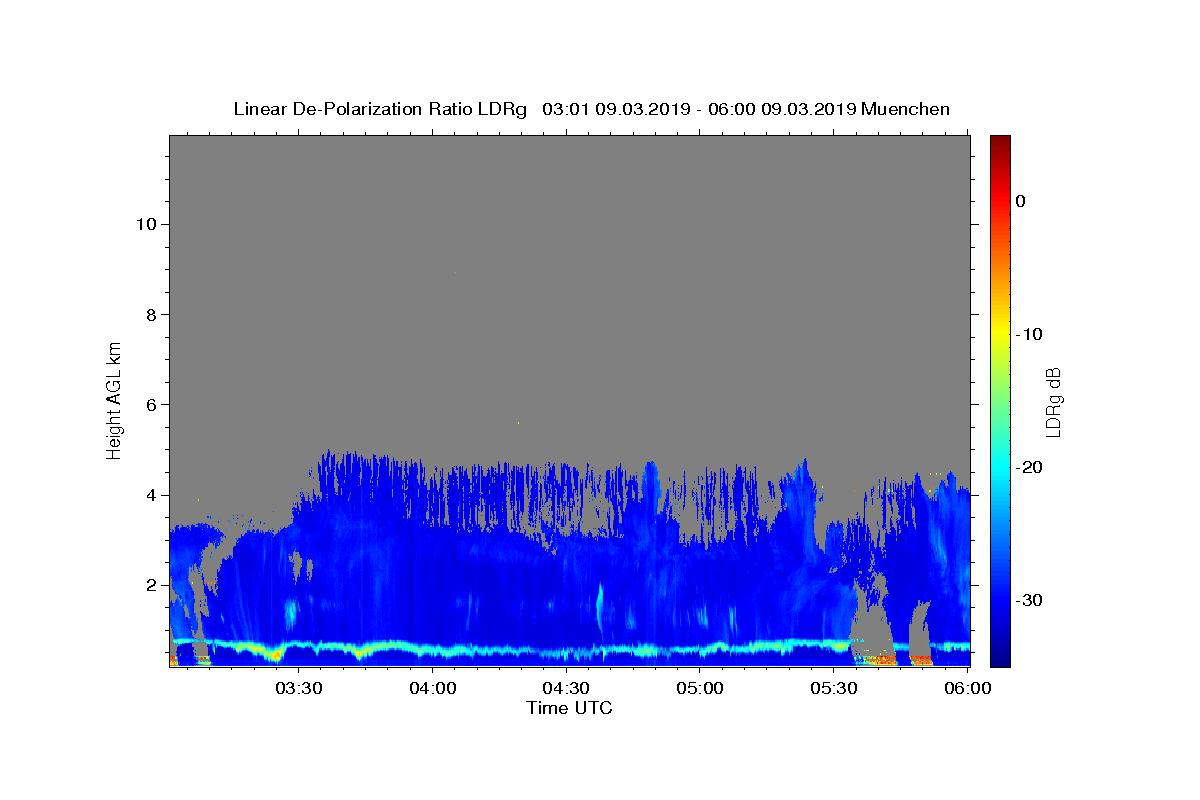Click the height axis label 4
1200x800 pixels.
point(151,495)
